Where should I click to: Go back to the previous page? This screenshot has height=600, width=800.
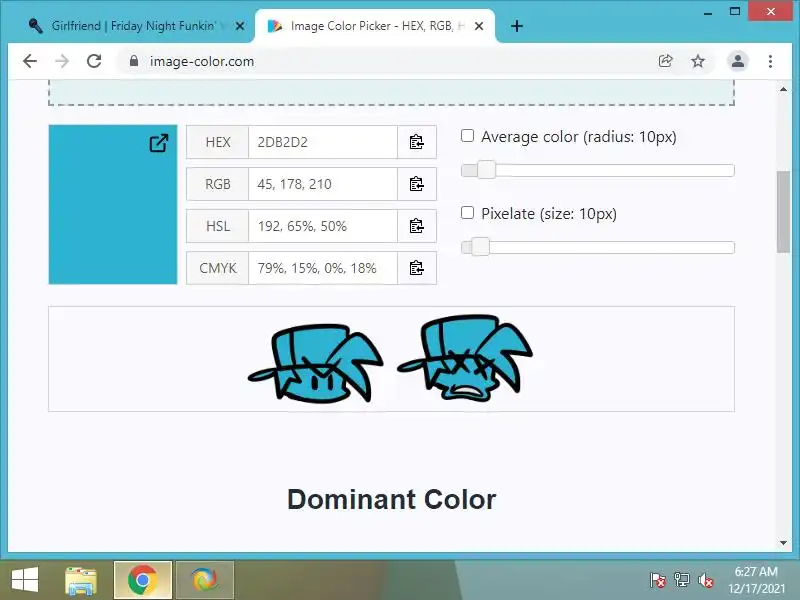pyautogui.click(x=30, y=61)
